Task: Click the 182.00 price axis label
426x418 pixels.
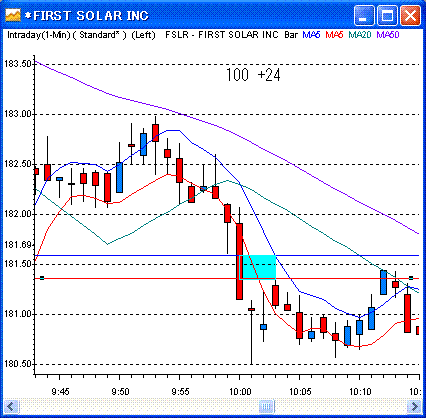Action: click(17, 214)
